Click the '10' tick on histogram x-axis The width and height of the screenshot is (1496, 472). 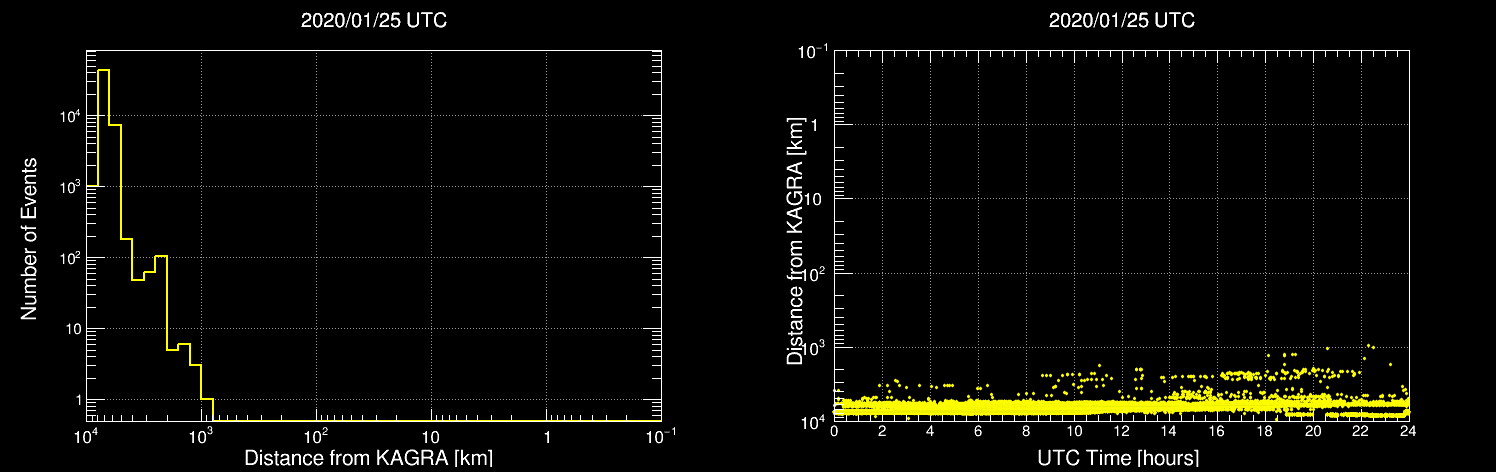pyautogui.click(x=431, y=438)
